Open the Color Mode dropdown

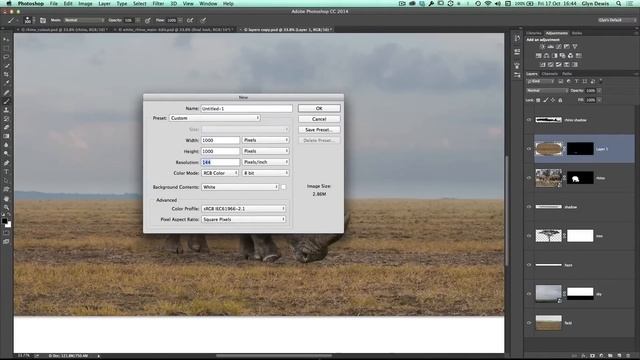[220, 173]
